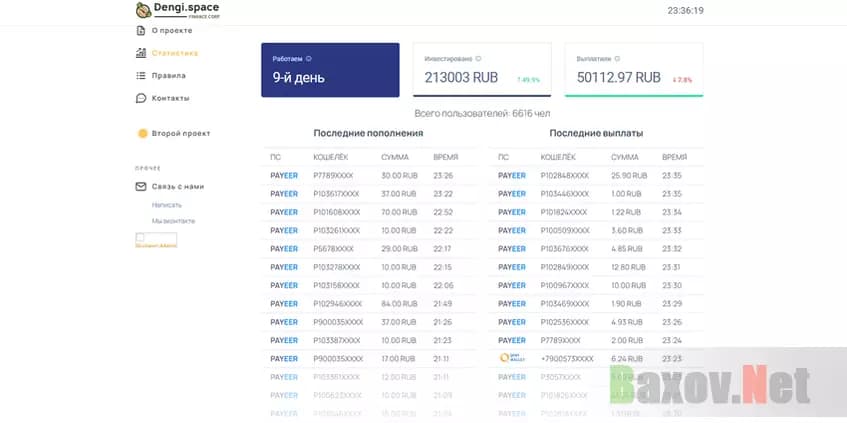Click the clock showing 23:36:19

point(685,10)
